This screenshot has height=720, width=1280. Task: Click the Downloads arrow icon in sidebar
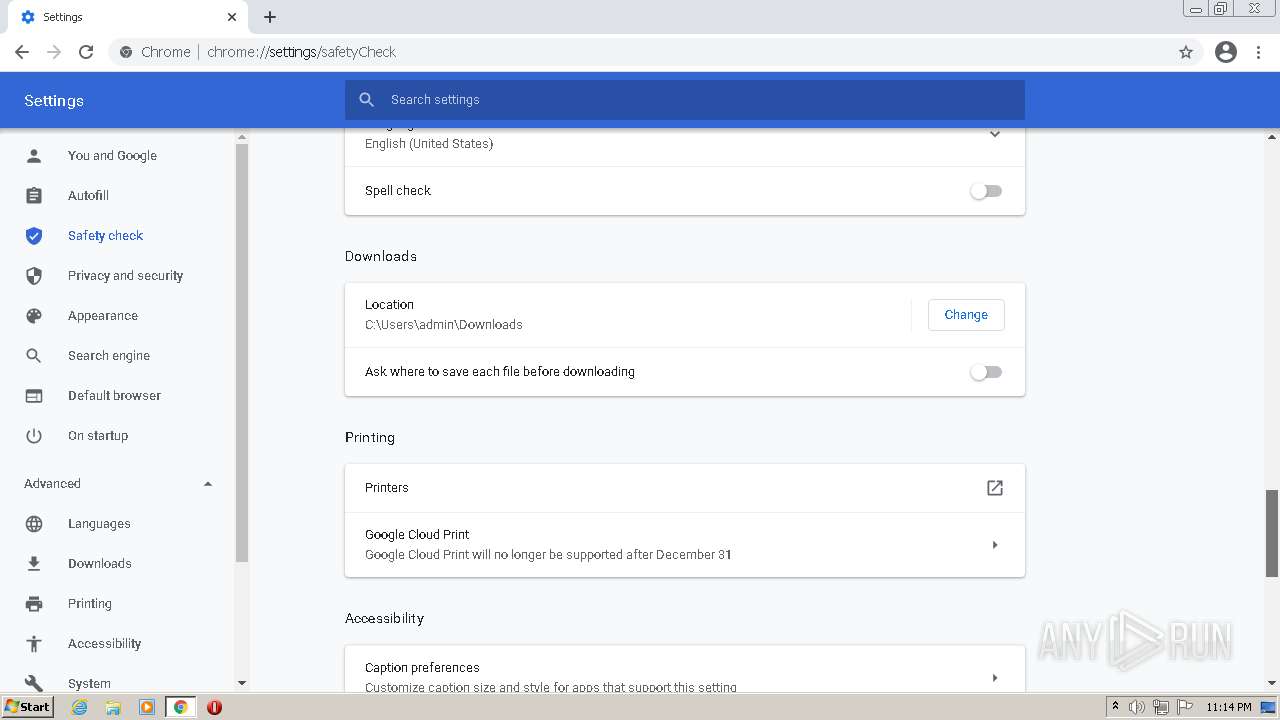(34, 563)
